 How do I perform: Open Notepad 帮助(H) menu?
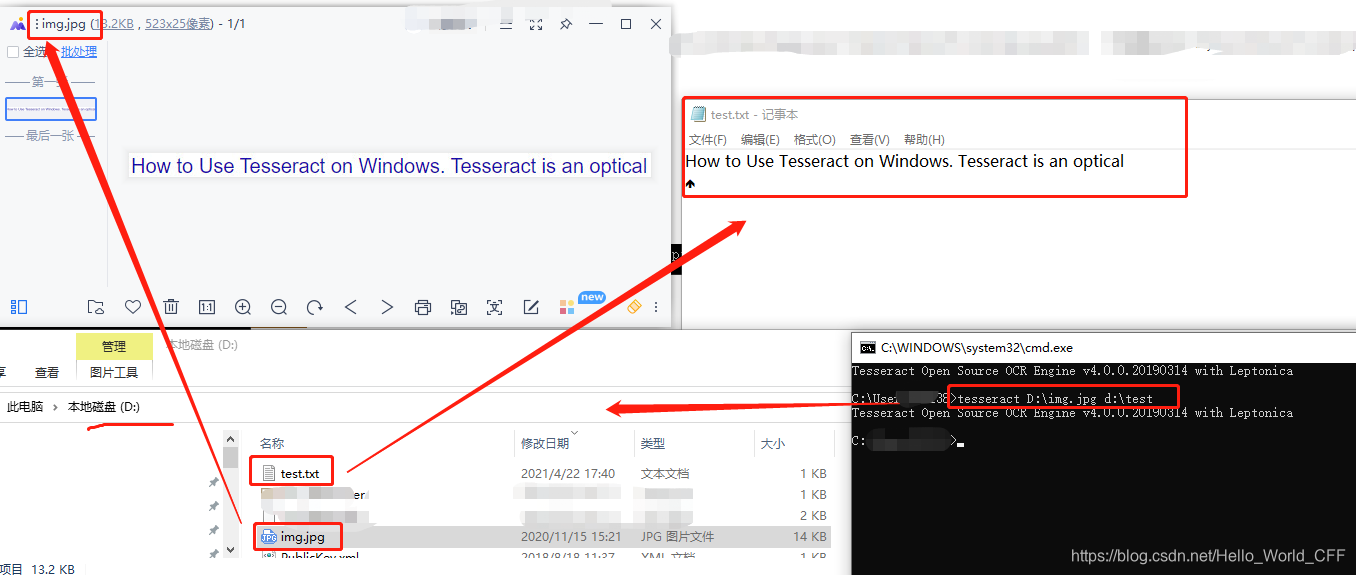click(924, 140)
